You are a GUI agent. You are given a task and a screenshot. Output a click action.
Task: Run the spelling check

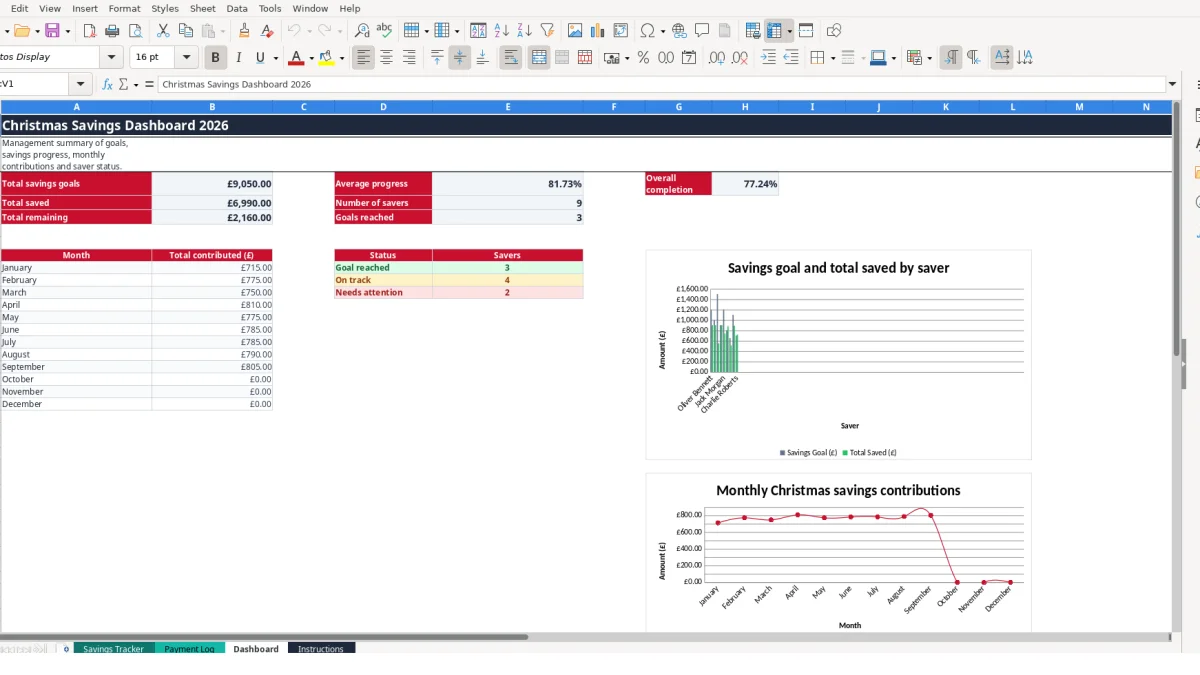coord(384,31)
